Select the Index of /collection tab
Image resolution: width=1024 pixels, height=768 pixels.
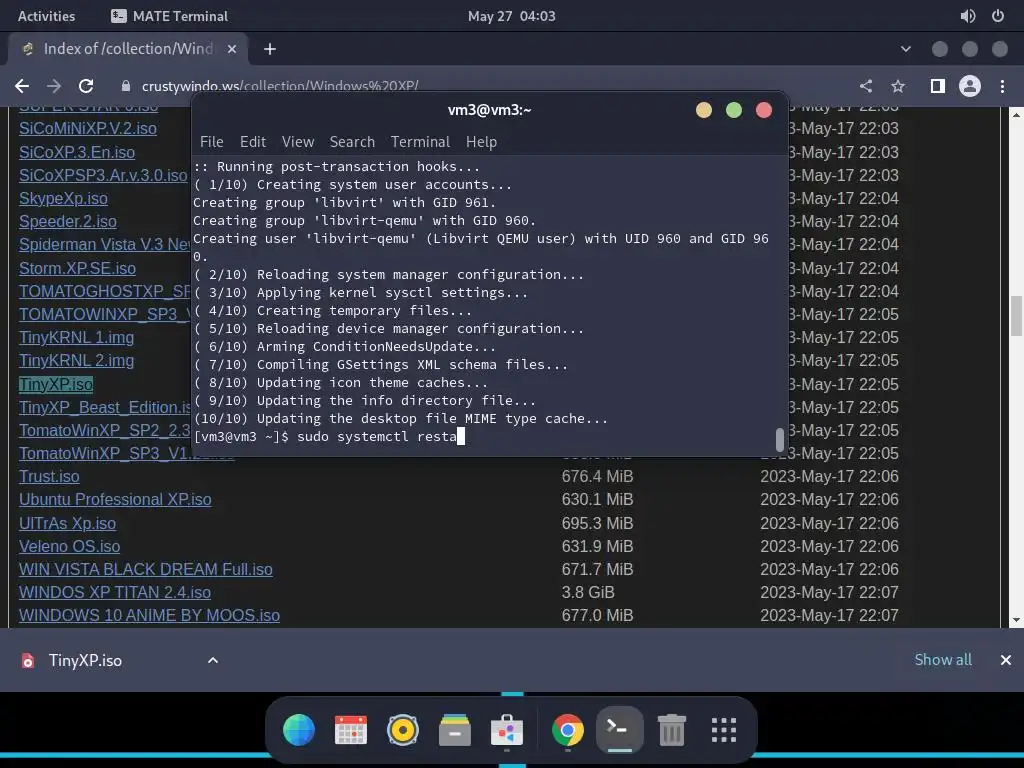click(x=128, y=49)
